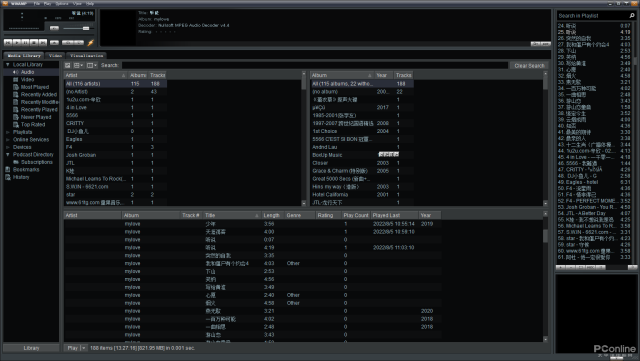The width and height of the screenshot is (640, 361).
Task: Open the dropdown arrow beside the Play button
Action: [x=84, y=348]
